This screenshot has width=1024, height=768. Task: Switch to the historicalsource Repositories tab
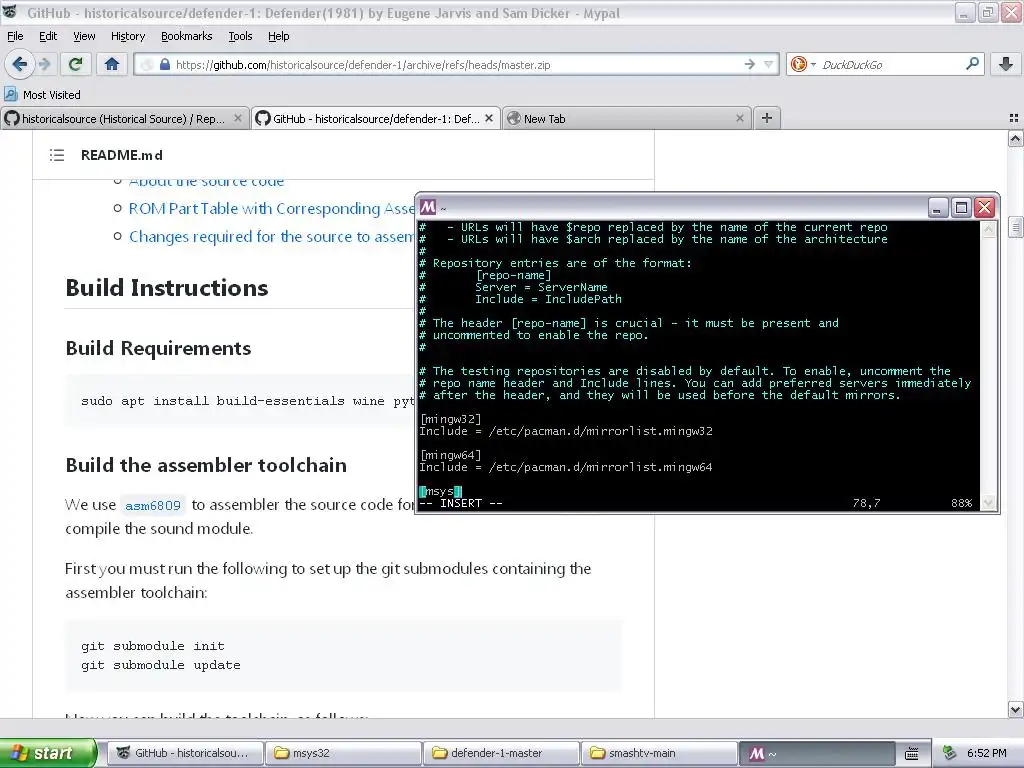(x=125, y=119)
